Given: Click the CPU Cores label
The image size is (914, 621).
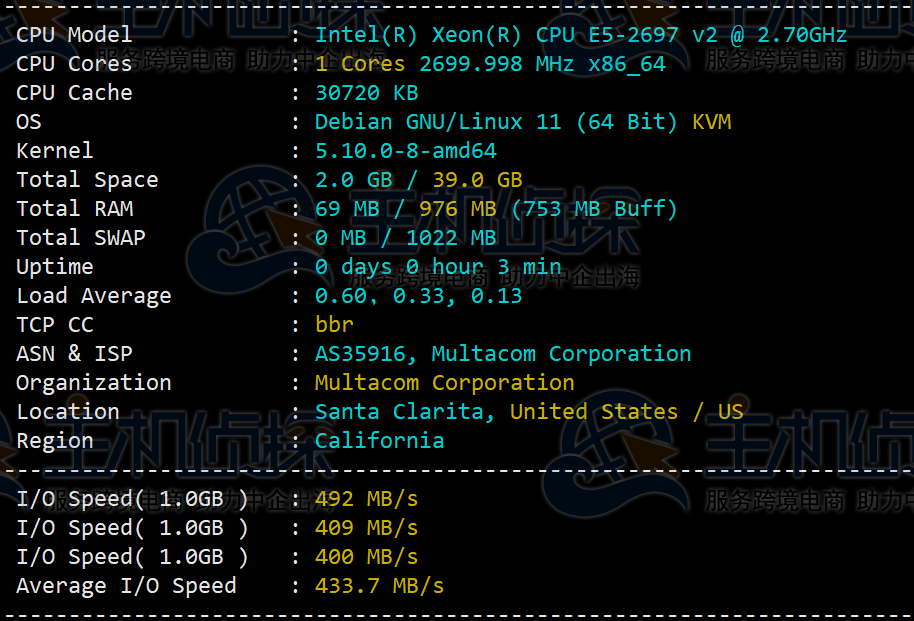Looking at the screenshot, I should 74,64.
